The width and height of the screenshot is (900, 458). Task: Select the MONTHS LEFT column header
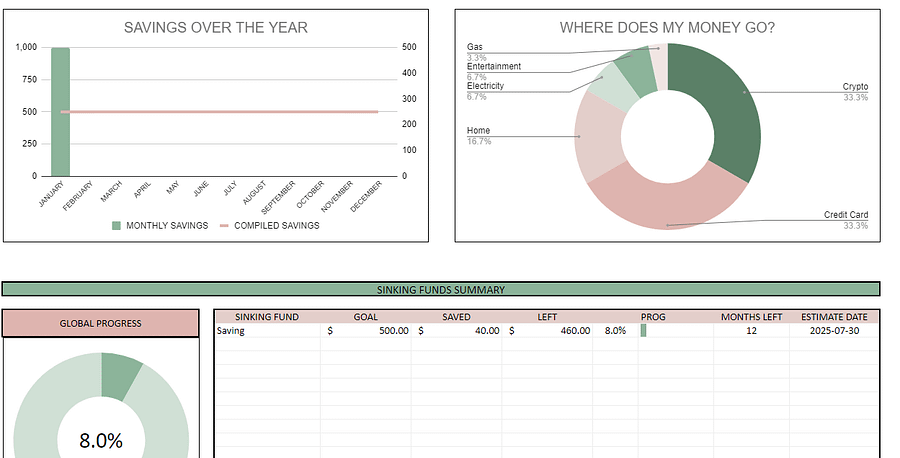pos(751,317)
